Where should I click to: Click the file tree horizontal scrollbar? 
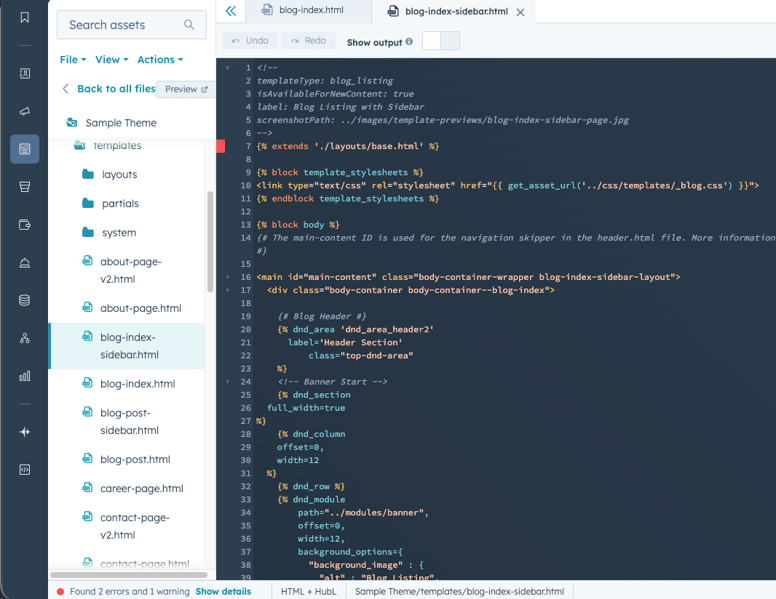click(x=129, y=575)
